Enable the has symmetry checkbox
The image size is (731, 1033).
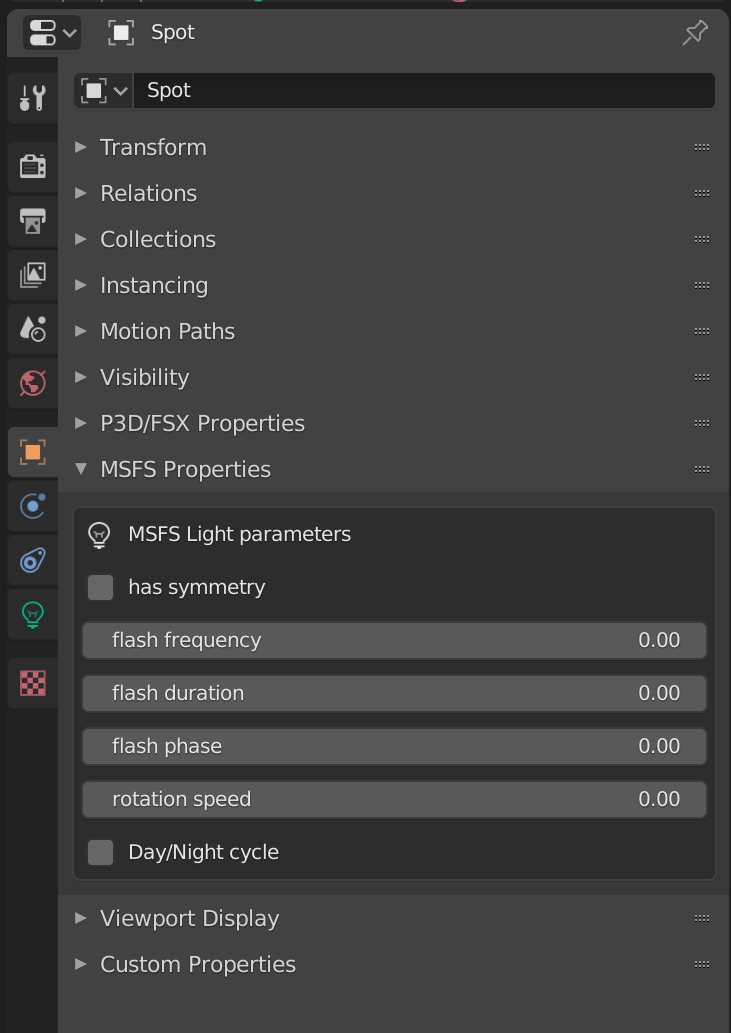coord(100,587)
